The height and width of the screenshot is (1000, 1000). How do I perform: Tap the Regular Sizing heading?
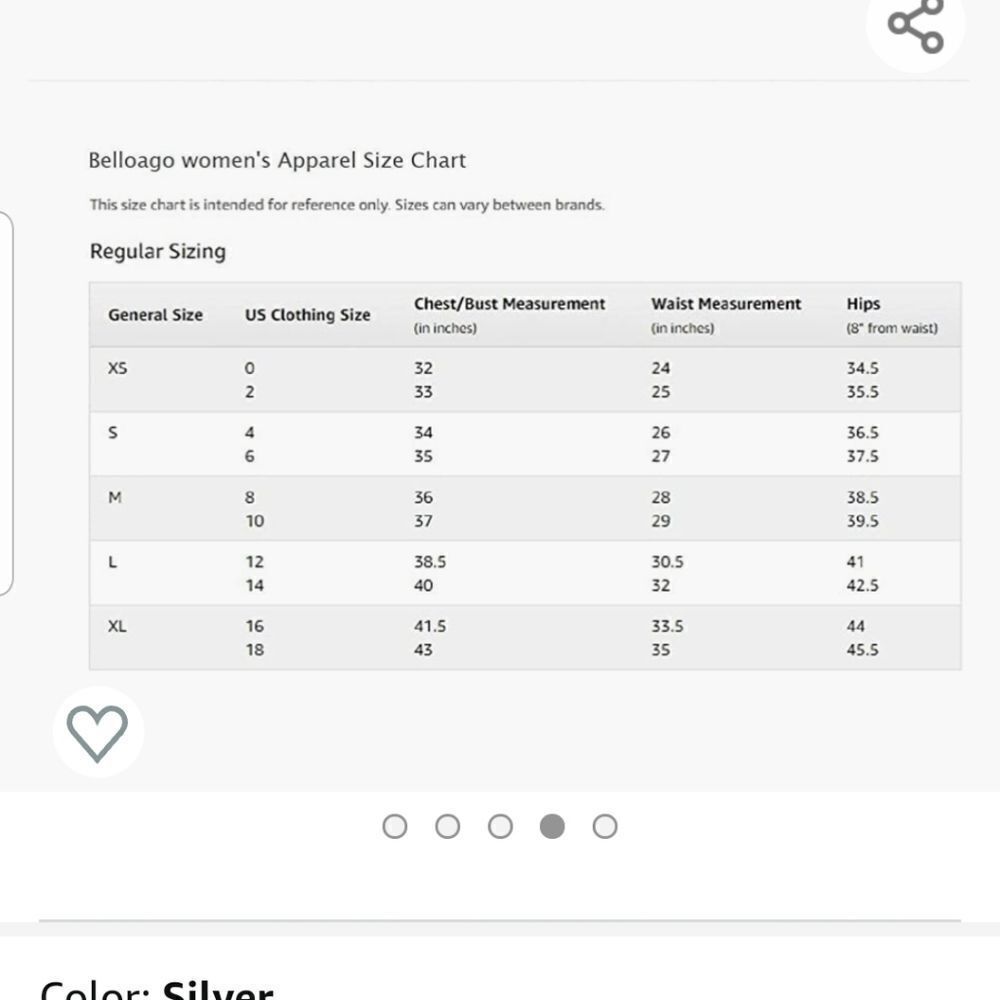(158, 251)
